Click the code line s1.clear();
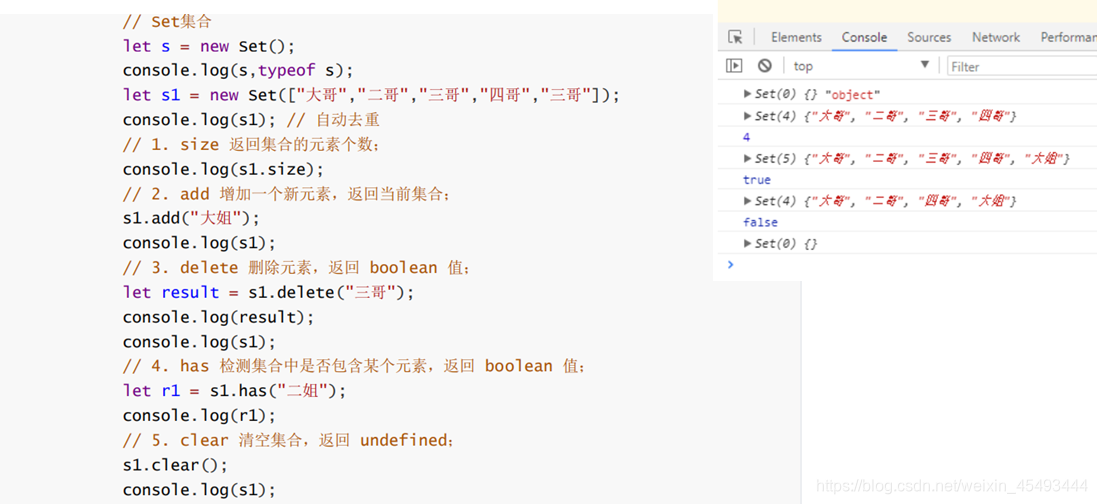Image resolution: width=1097 pixels, height=504 pixels. 176,465
